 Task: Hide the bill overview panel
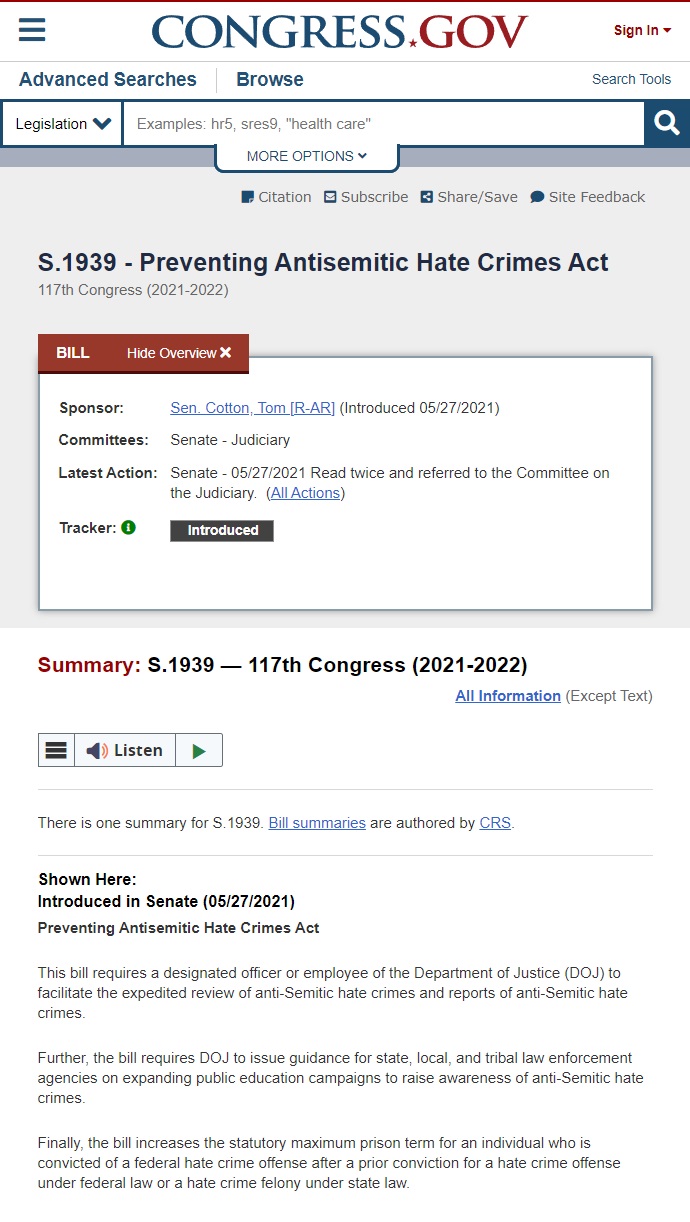point(179,353)
